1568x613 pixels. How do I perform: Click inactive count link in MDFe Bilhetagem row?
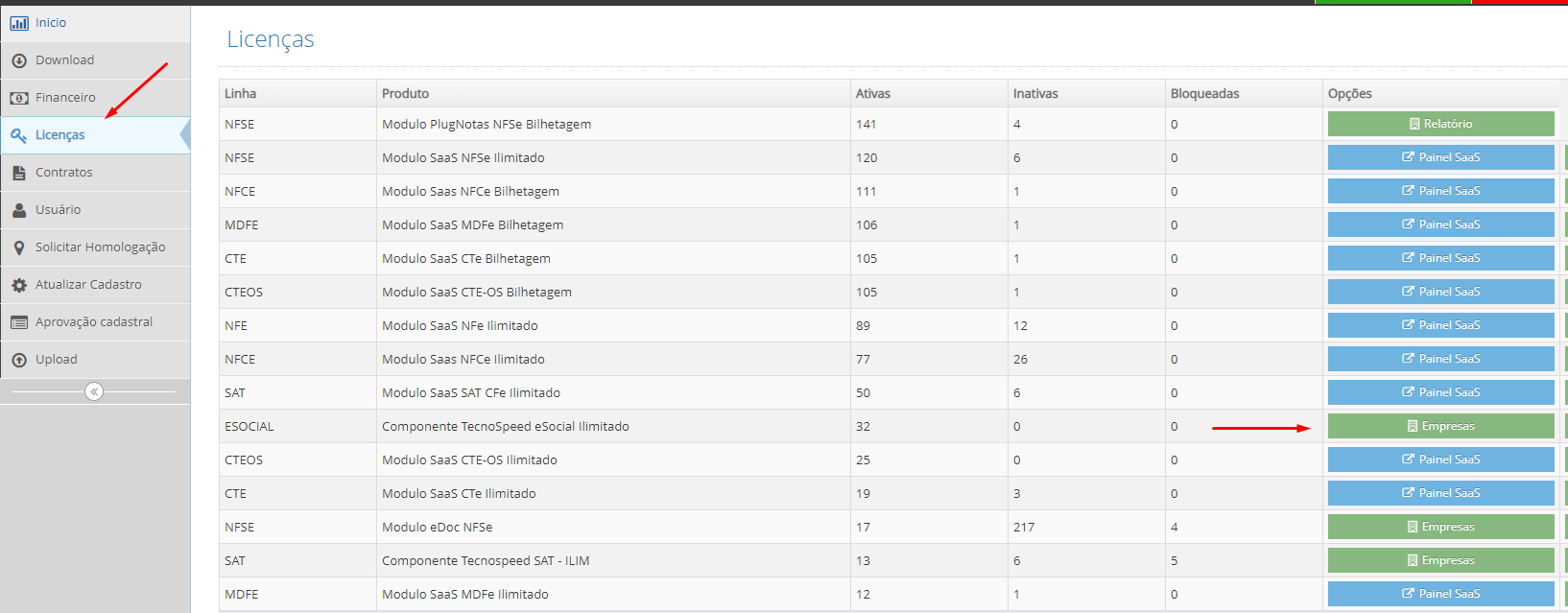coord(1016,225)
